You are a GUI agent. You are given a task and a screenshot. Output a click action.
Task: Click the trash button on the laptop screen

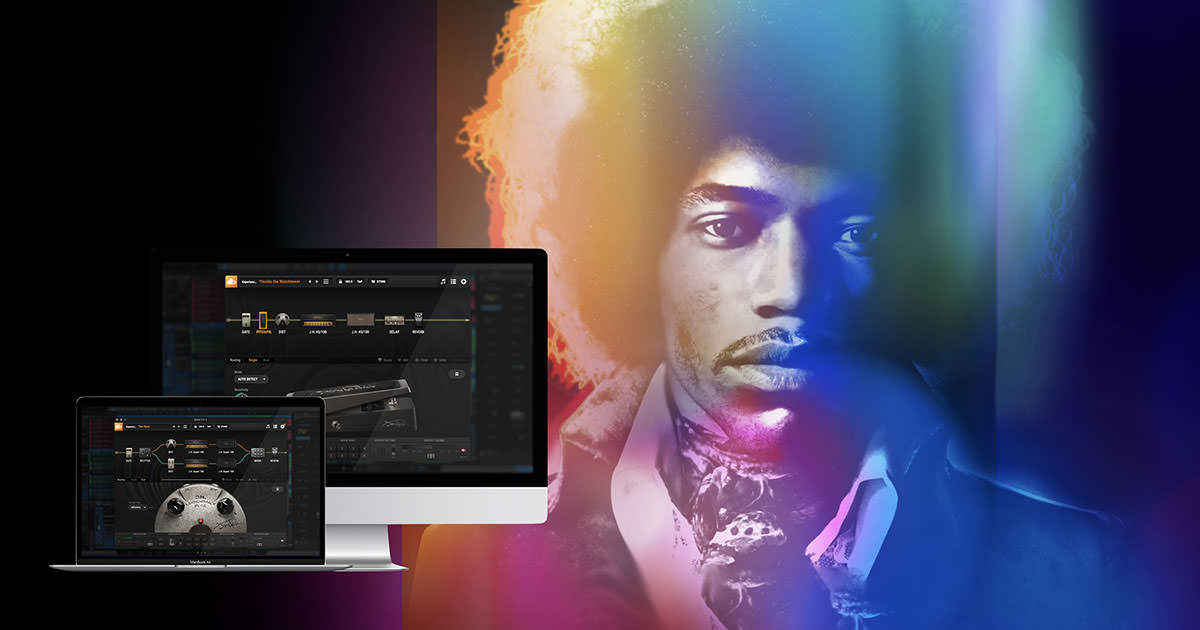[277, 489]
